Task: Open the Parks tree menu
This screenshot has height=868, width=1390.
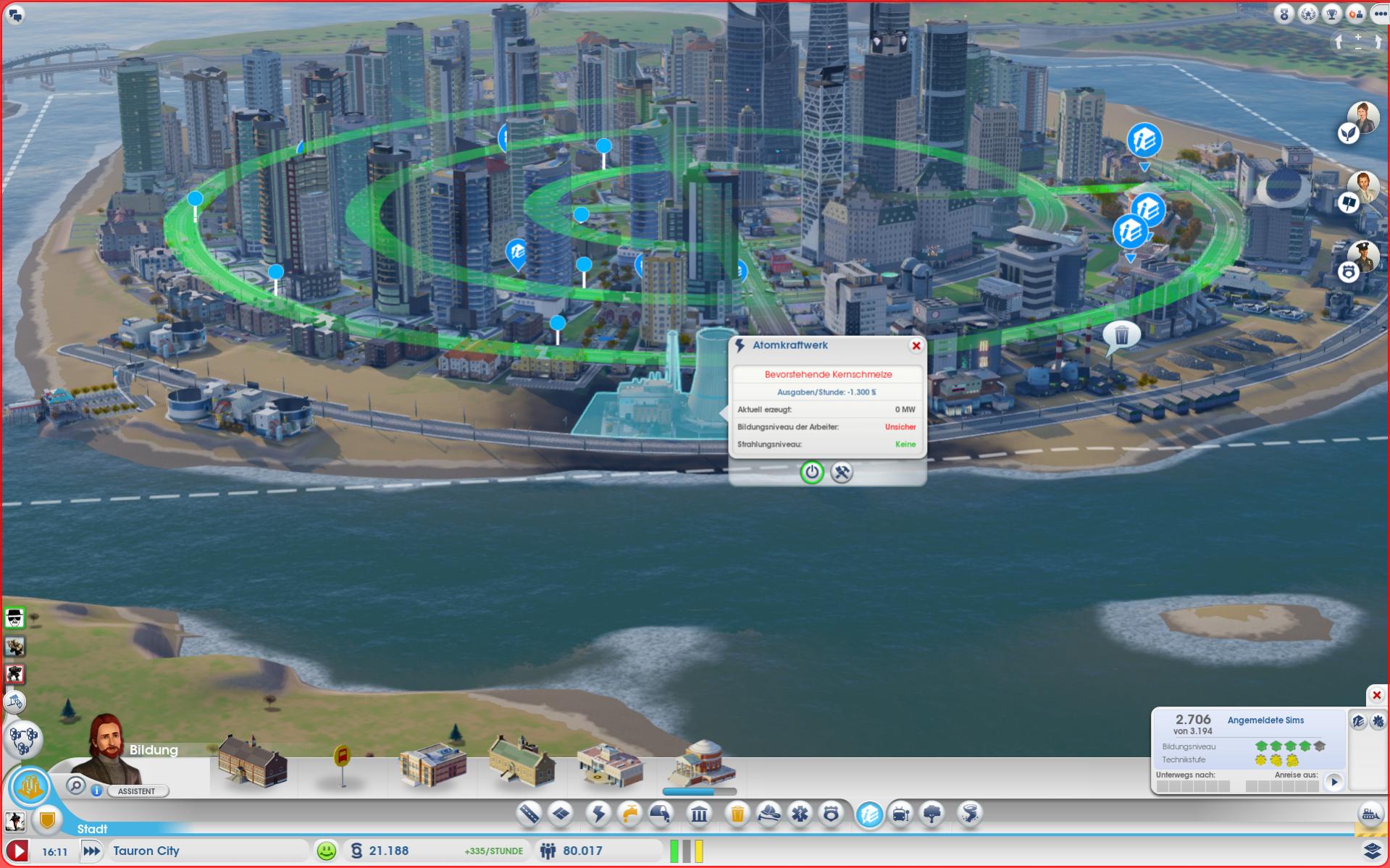Action: (x=932, y=814)
